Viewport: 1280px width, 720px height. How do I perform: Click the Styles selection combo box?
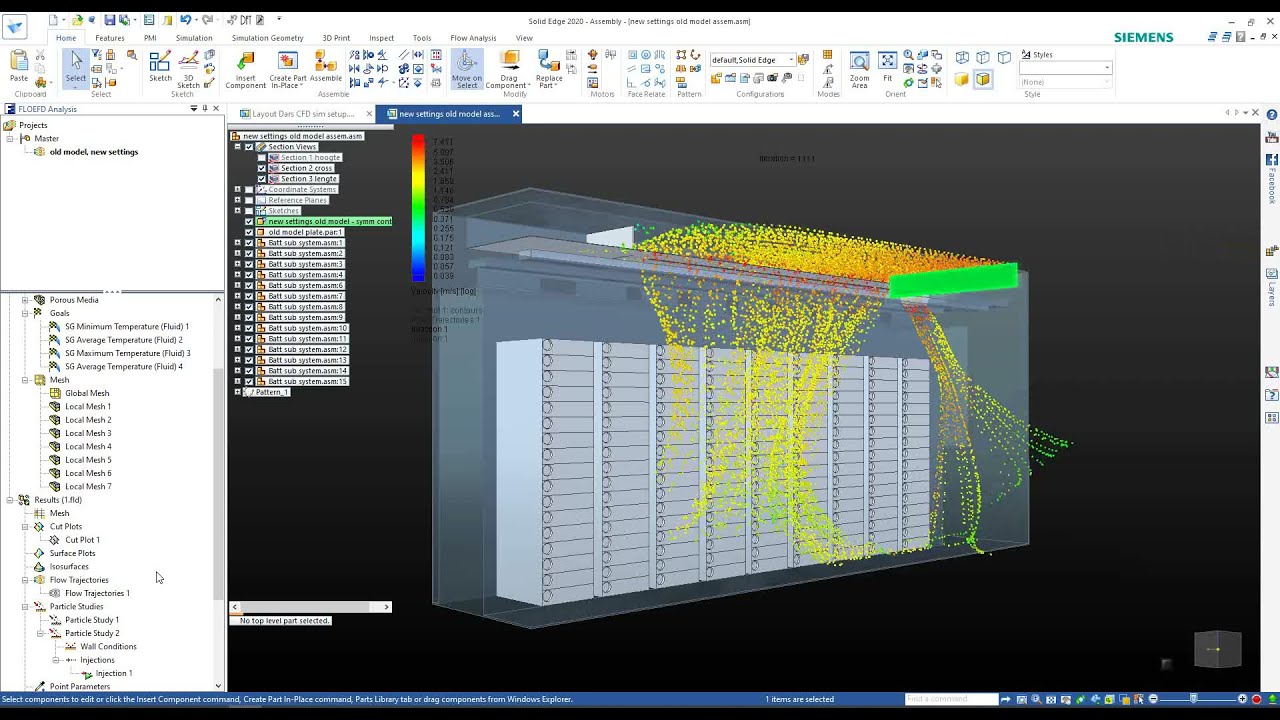(x=1066, y=68)
